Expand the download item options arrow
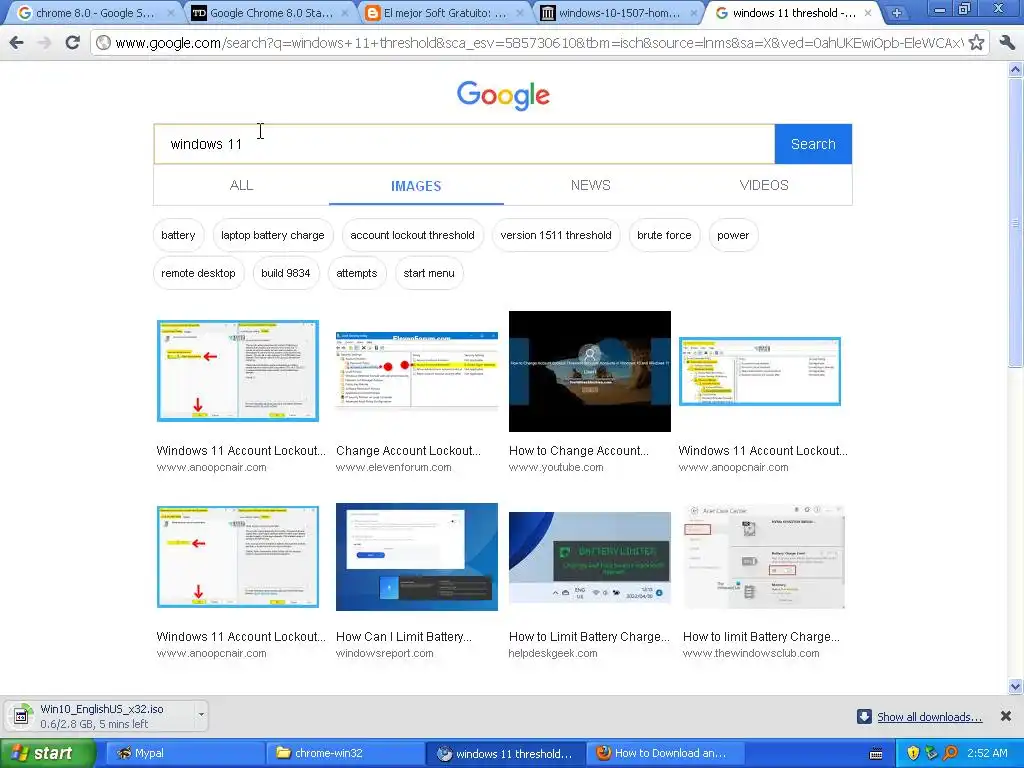 click(x=201, y=716)
